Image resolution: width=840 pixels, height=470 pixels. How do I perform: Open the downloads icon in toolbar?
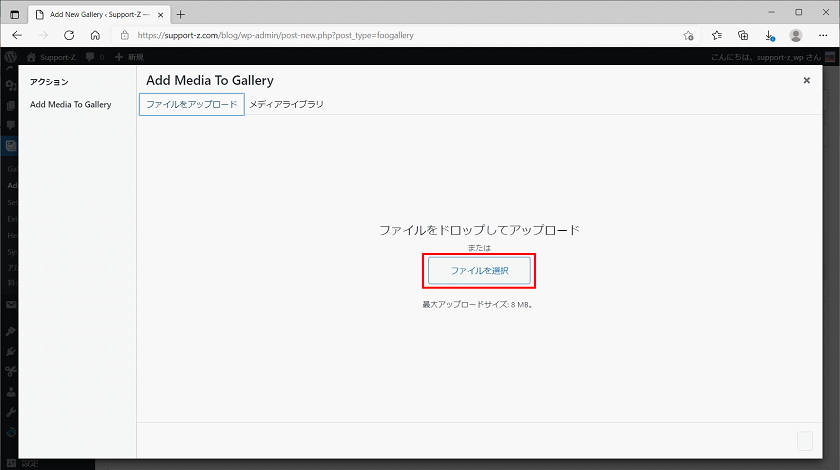(x=769, y=35)
